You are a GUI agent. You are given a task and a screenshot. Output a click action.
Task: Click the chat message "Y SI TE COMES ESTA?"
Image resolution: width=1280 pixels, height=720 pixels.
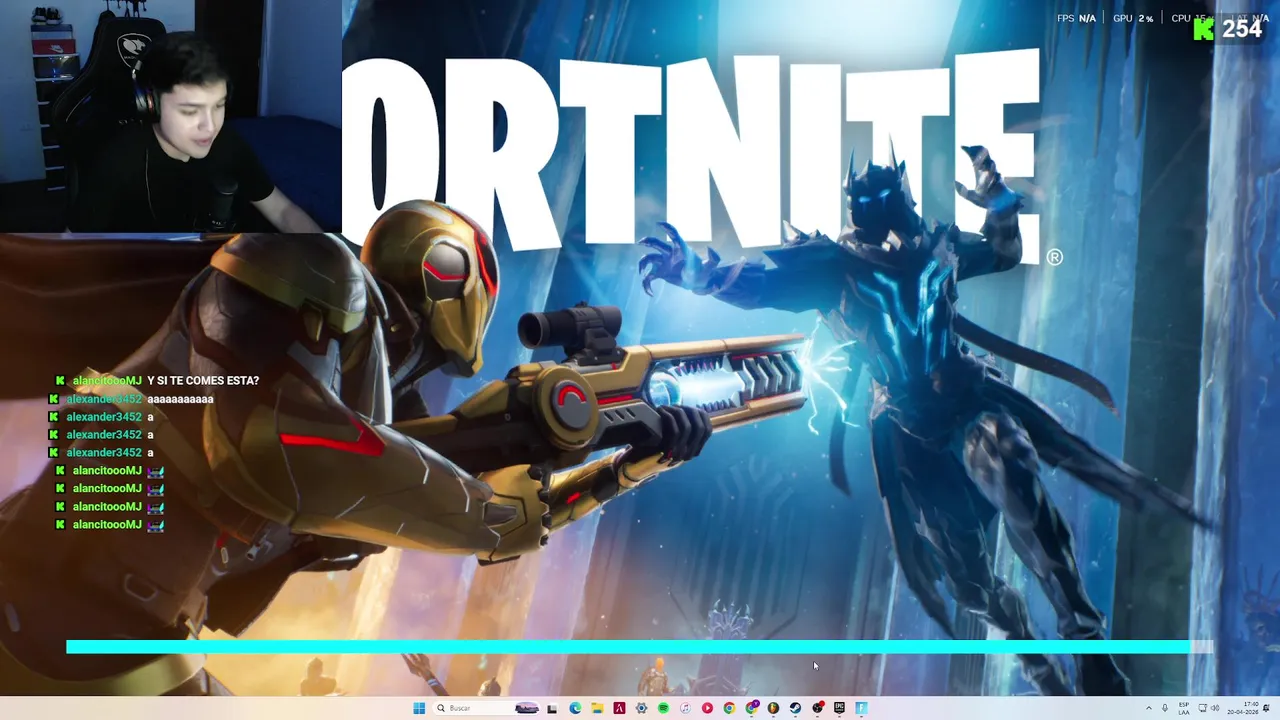pos(203,381)
